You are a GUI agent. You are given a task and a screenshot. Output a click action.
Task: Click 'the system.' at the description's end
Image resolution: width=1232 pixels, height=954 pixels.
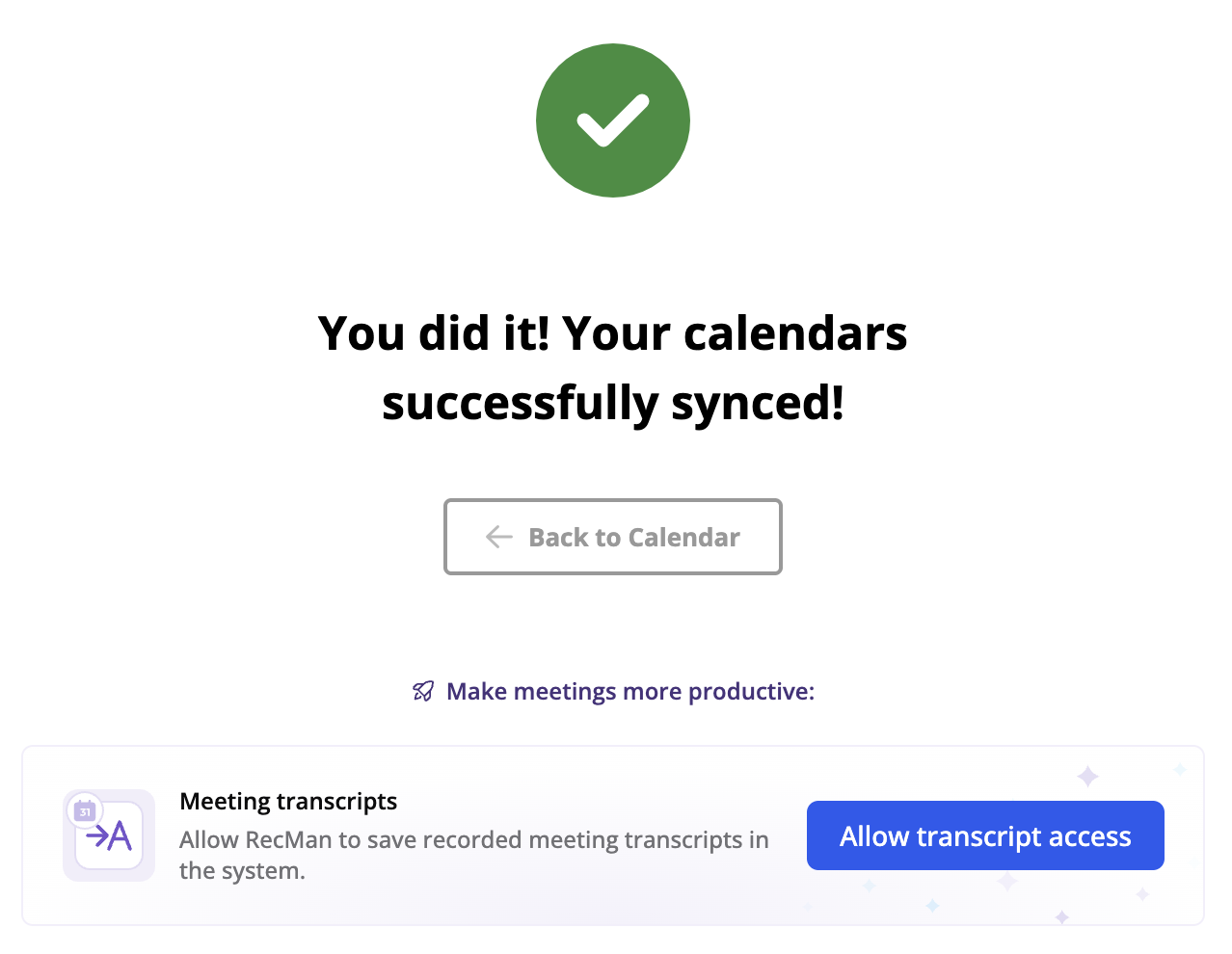[242, 871]
